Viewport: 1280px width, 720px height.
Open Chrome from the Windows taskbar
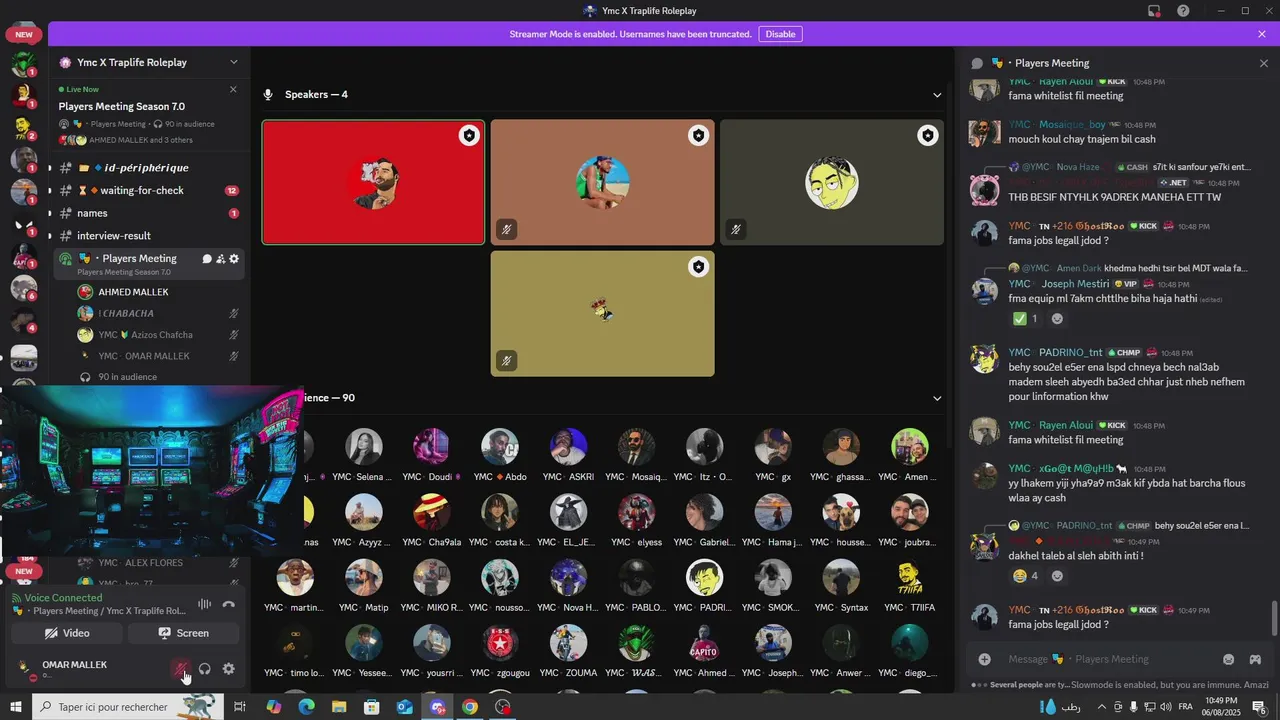tap(470, 707)
